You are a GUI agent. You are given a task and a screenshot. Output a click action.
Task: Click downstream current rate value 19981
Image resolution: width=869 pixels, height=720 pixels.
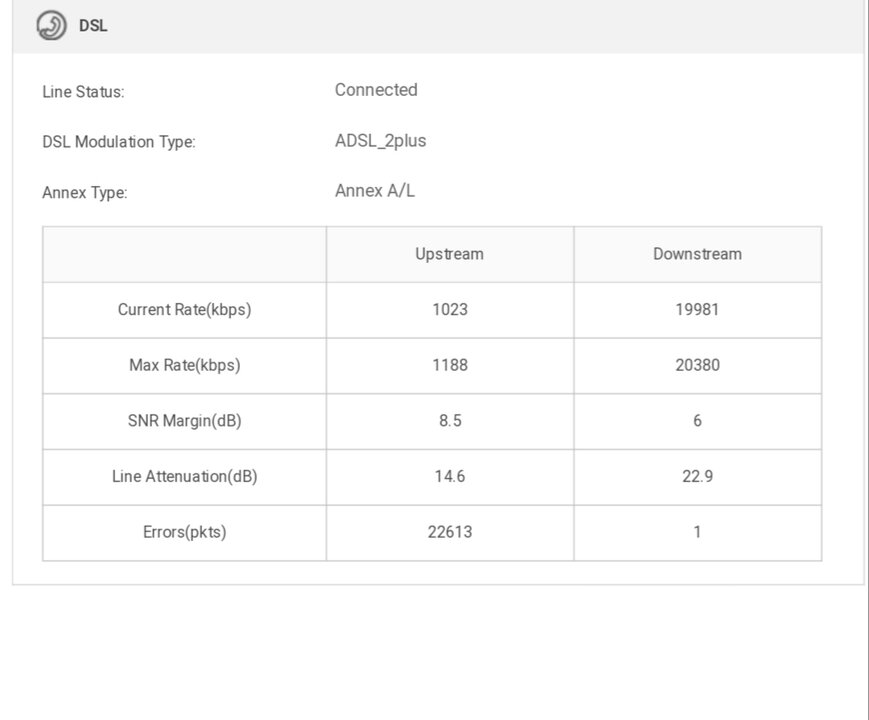point(697,309)
